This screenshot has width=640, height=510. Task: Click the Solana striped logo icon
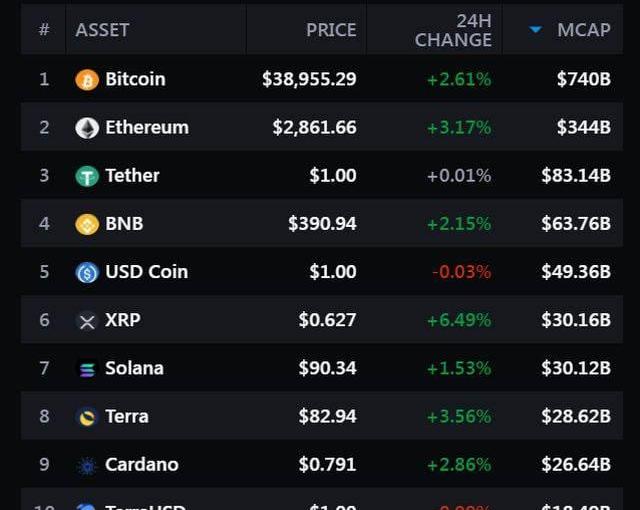point(87,369)
